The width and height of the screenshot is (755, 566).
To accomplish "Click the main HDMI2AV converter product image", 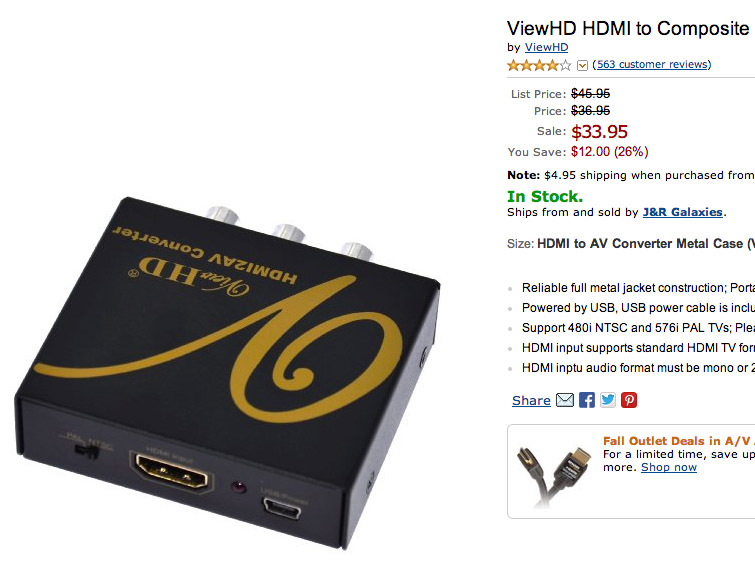I will (228, 374).
